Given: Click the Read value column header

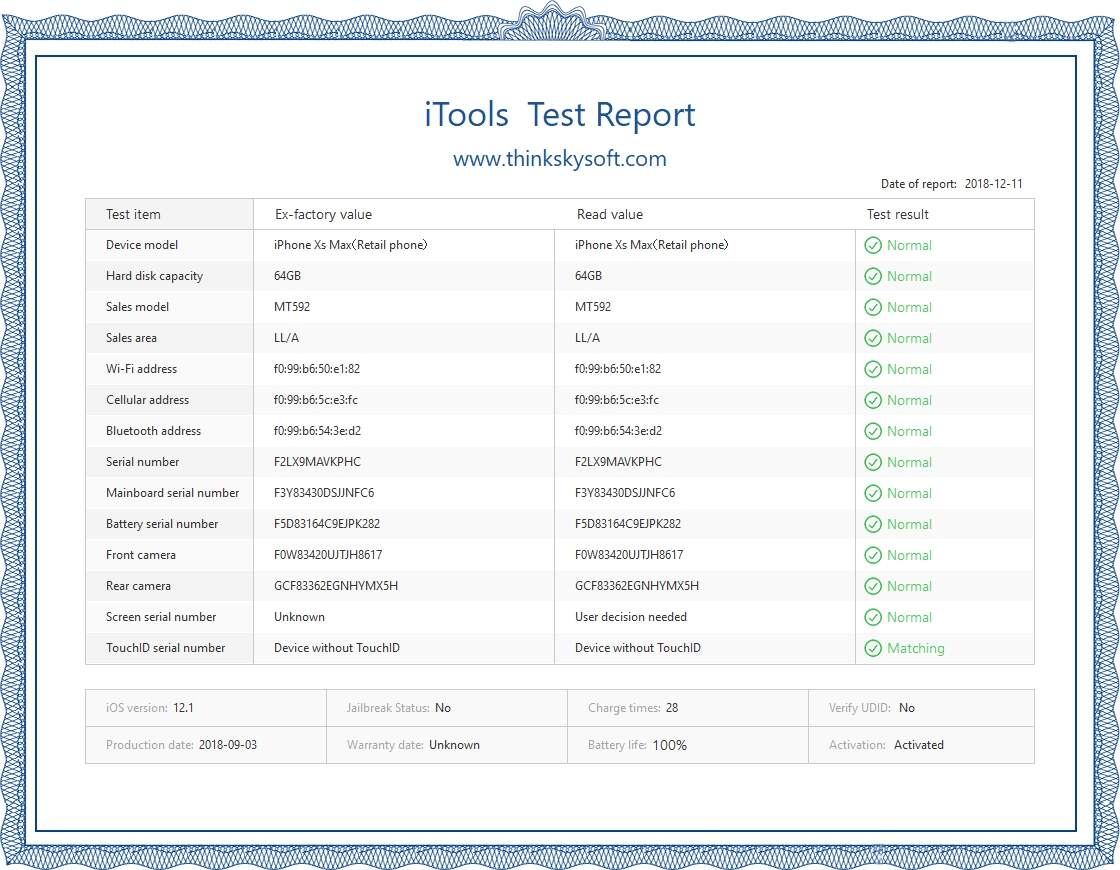Looking at the screenshot, I should 609,214.
